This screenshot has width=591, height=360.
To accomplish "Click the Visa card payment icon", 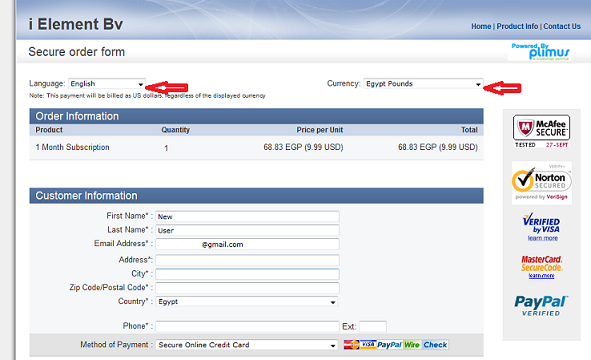I will point(368,345).
